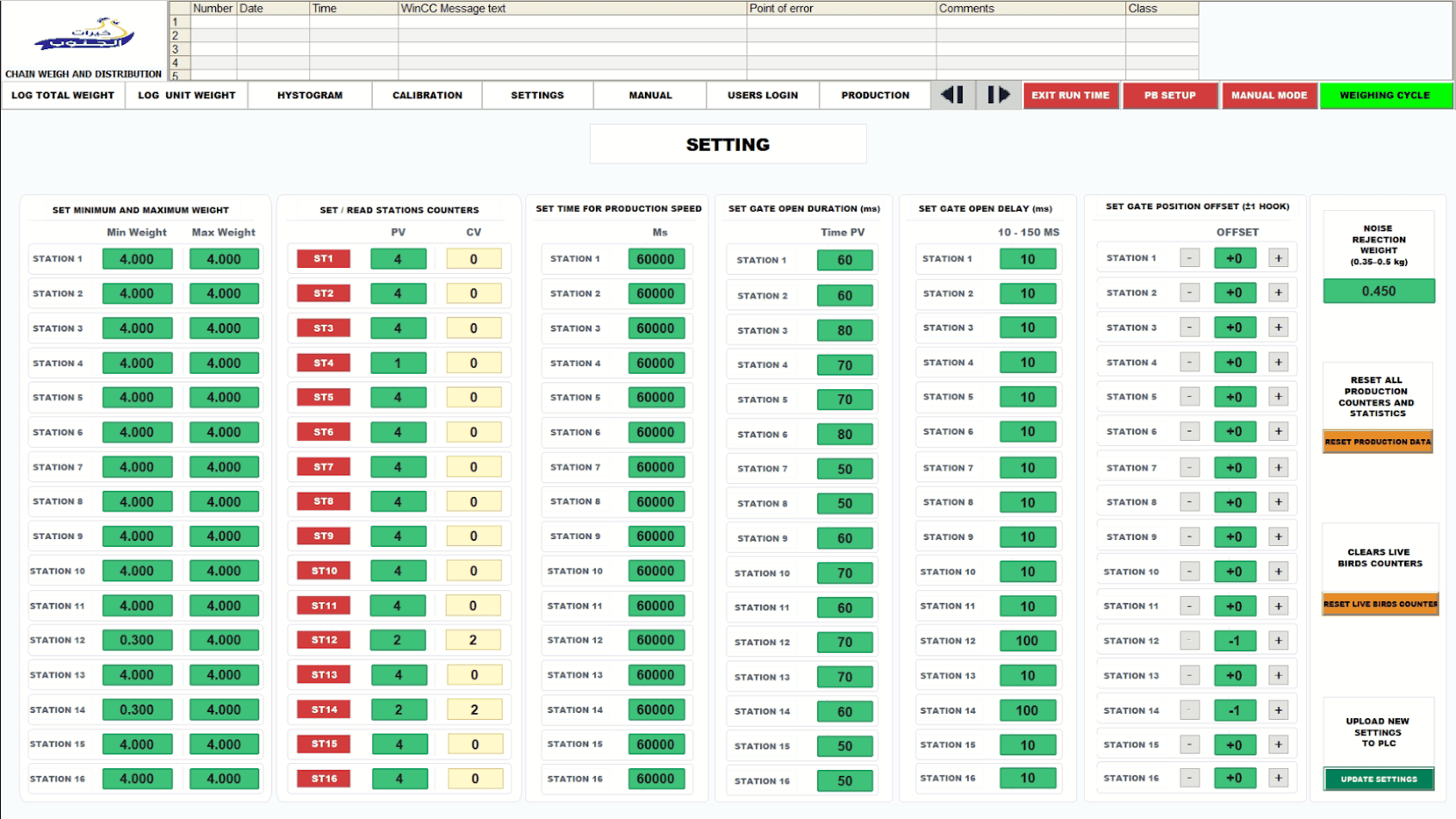Select Station 12 Min Weight field 0.300

pos(137,641)
